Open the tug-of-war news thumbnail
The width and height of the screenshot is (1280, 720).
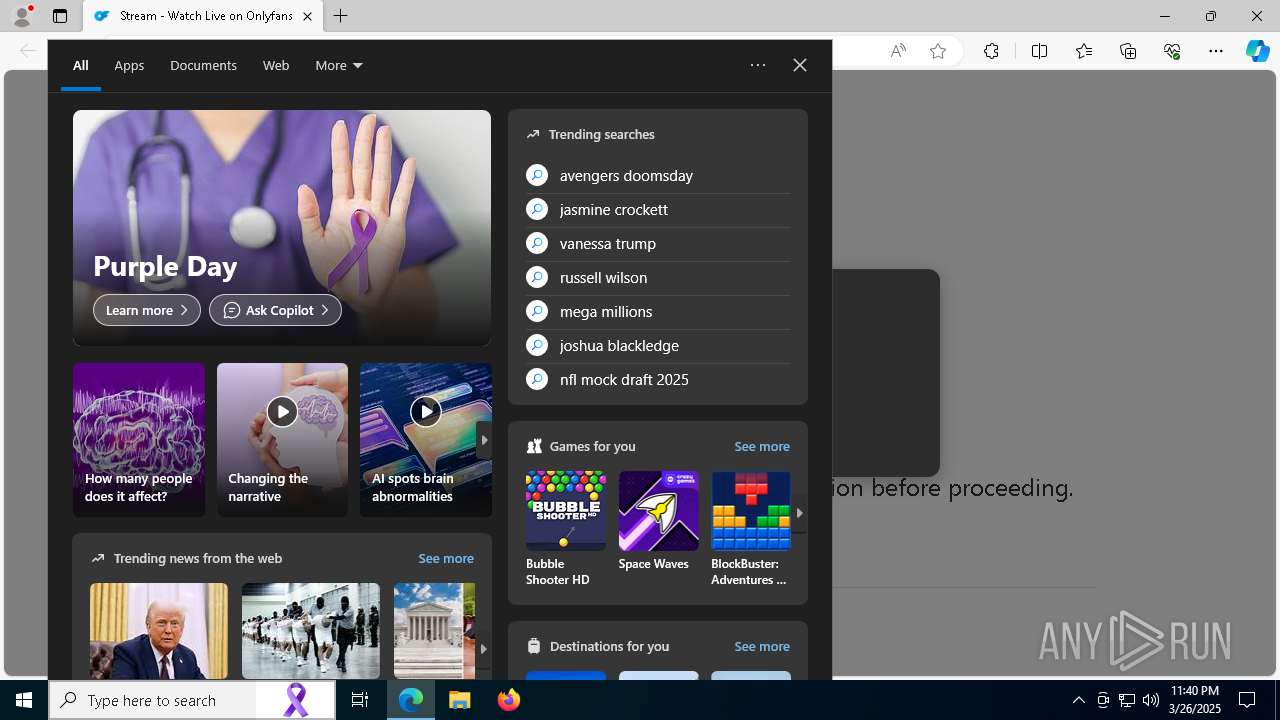tap(311, 631)
